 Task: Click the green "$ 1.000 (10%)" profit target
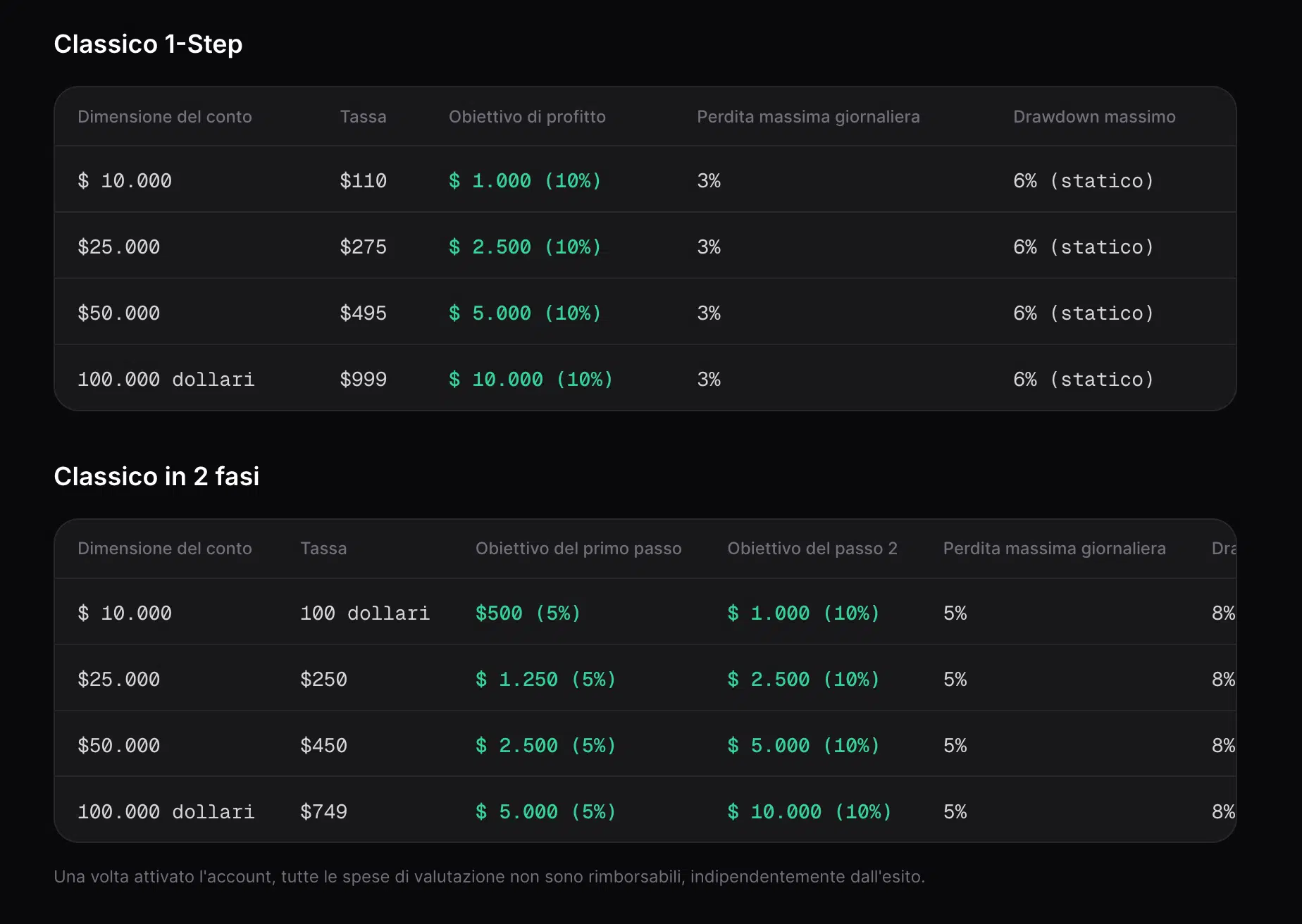524,180
